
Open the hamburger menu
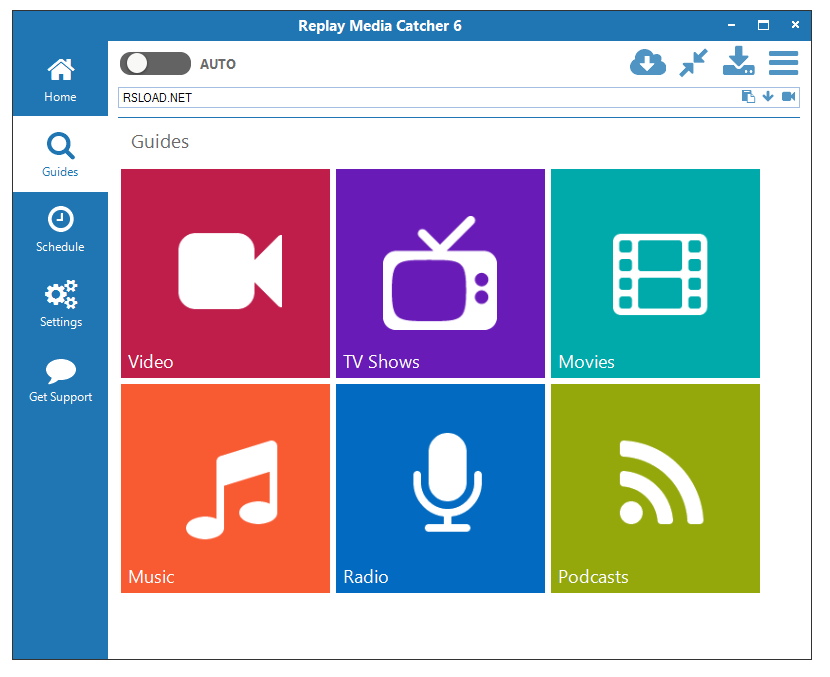pos(784,62)
